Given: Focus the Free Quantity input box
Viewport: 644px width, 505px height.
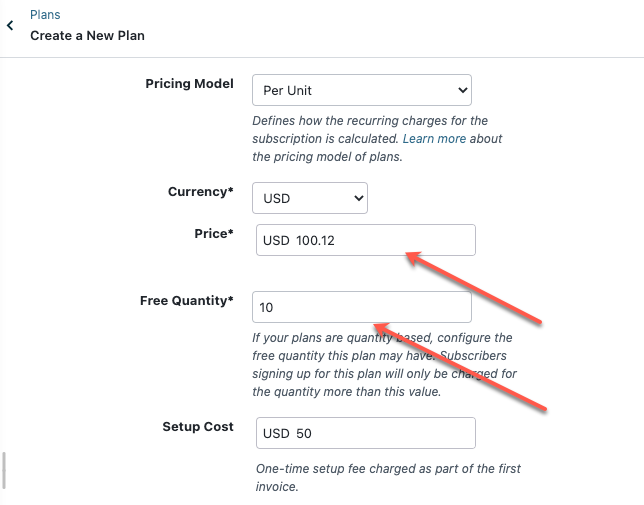Looking at the screenshot, I should pyautogui.click(x=361, y=307).
